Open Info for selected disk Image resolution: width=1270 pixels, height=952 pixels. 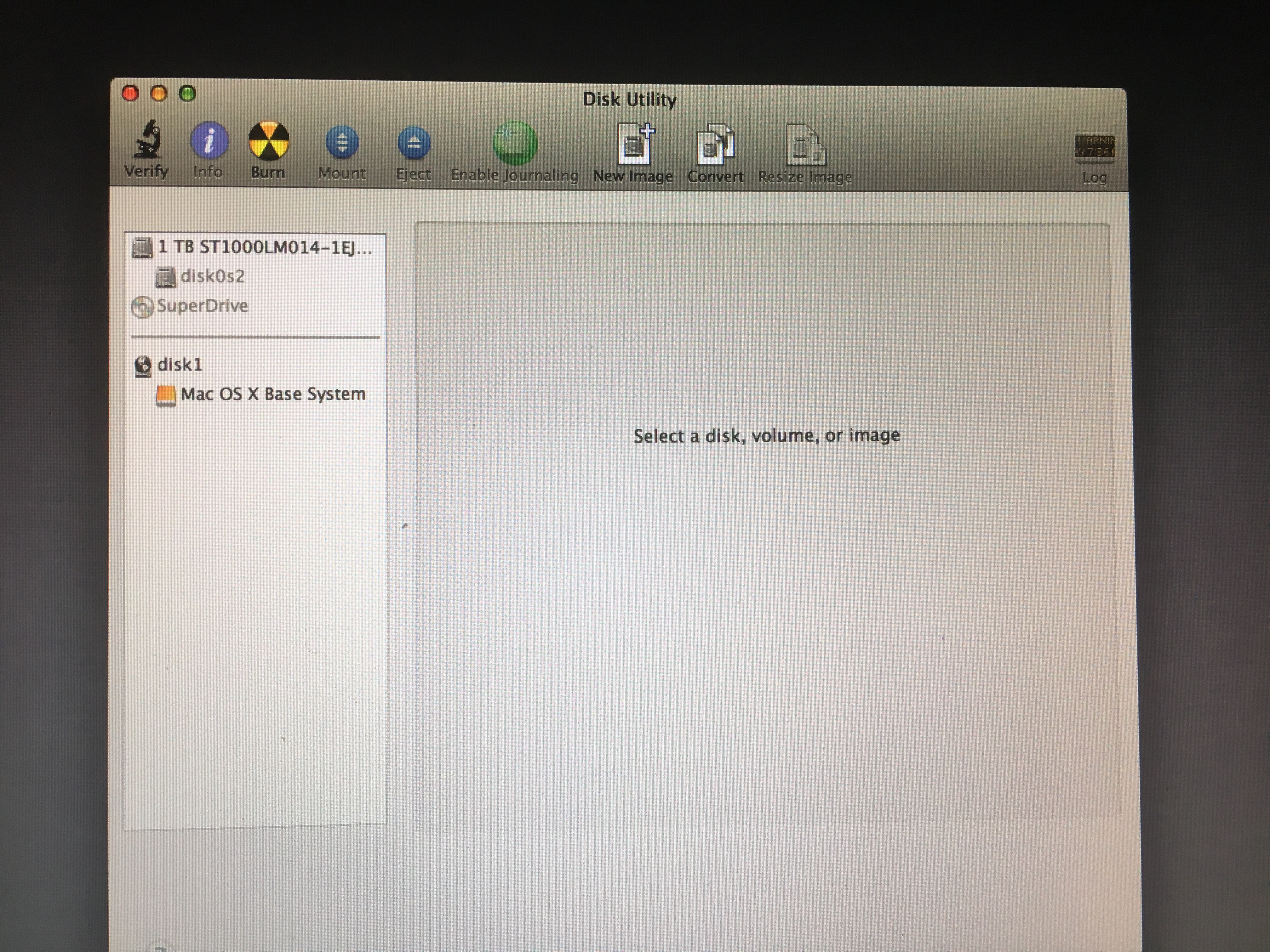(x=209, y=141)
